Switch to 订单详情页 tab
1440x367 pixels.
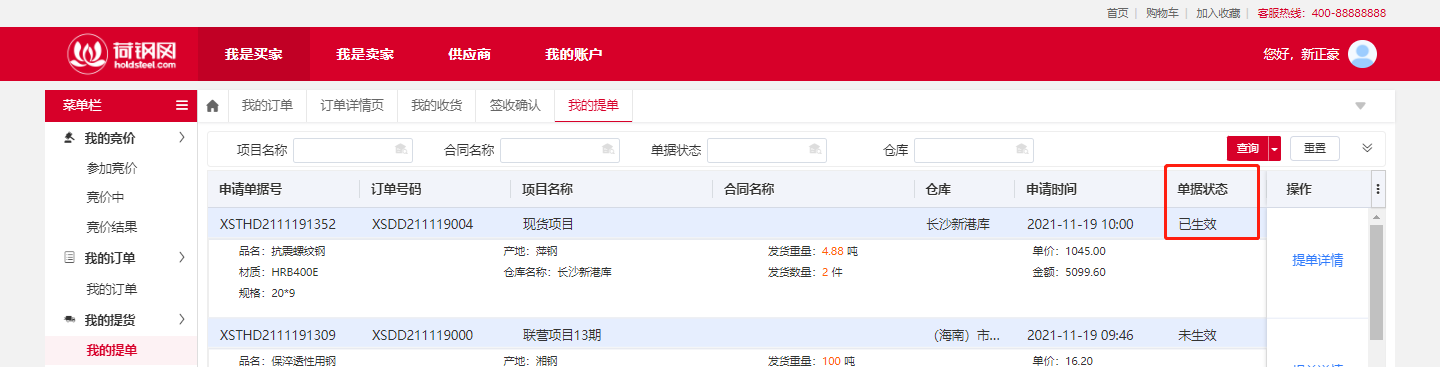[x=351, y=105]
